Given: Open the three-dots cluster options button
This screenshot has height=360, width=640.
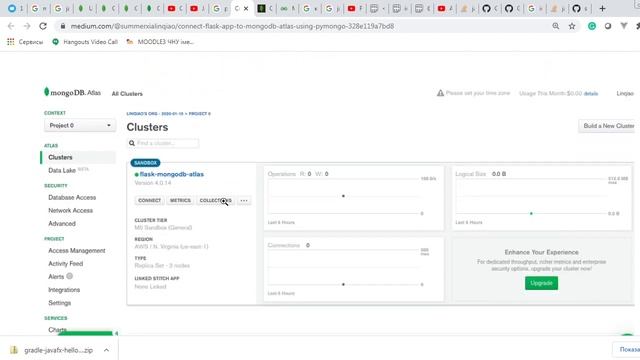Looking at the screenshot, I should (244, 200).
